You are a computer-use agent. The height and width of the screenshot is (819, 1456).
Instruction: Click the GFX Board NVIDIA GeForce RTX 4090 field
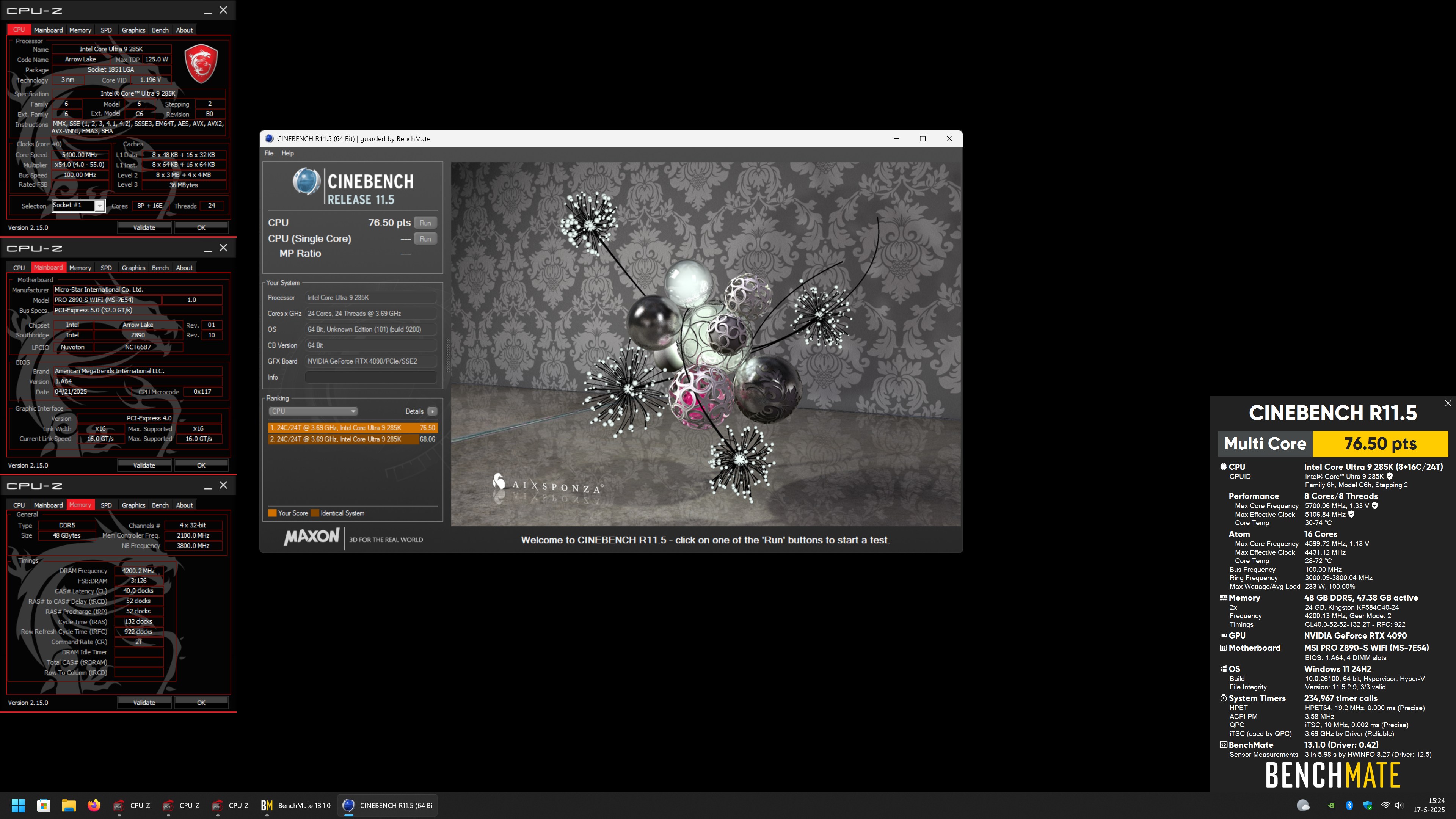click(x=371, y=361)
